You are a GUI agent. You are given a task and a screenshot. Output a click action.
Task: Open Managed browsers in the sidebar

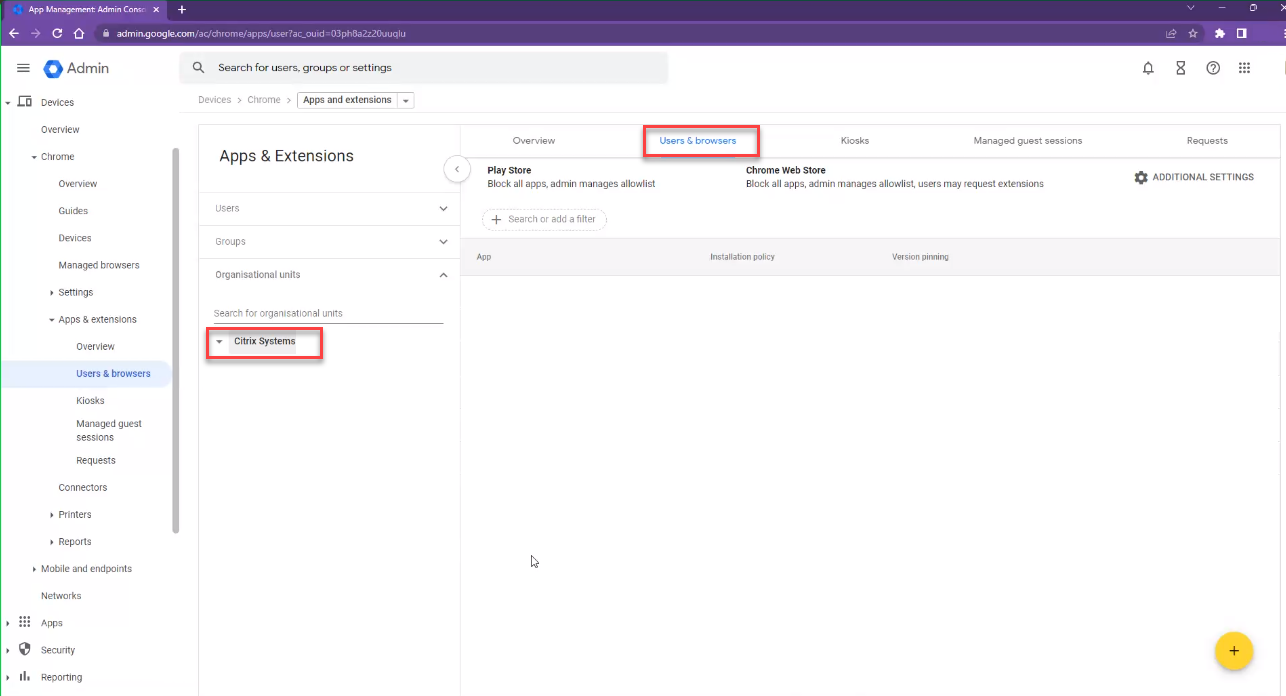click(x=99, y=265)
